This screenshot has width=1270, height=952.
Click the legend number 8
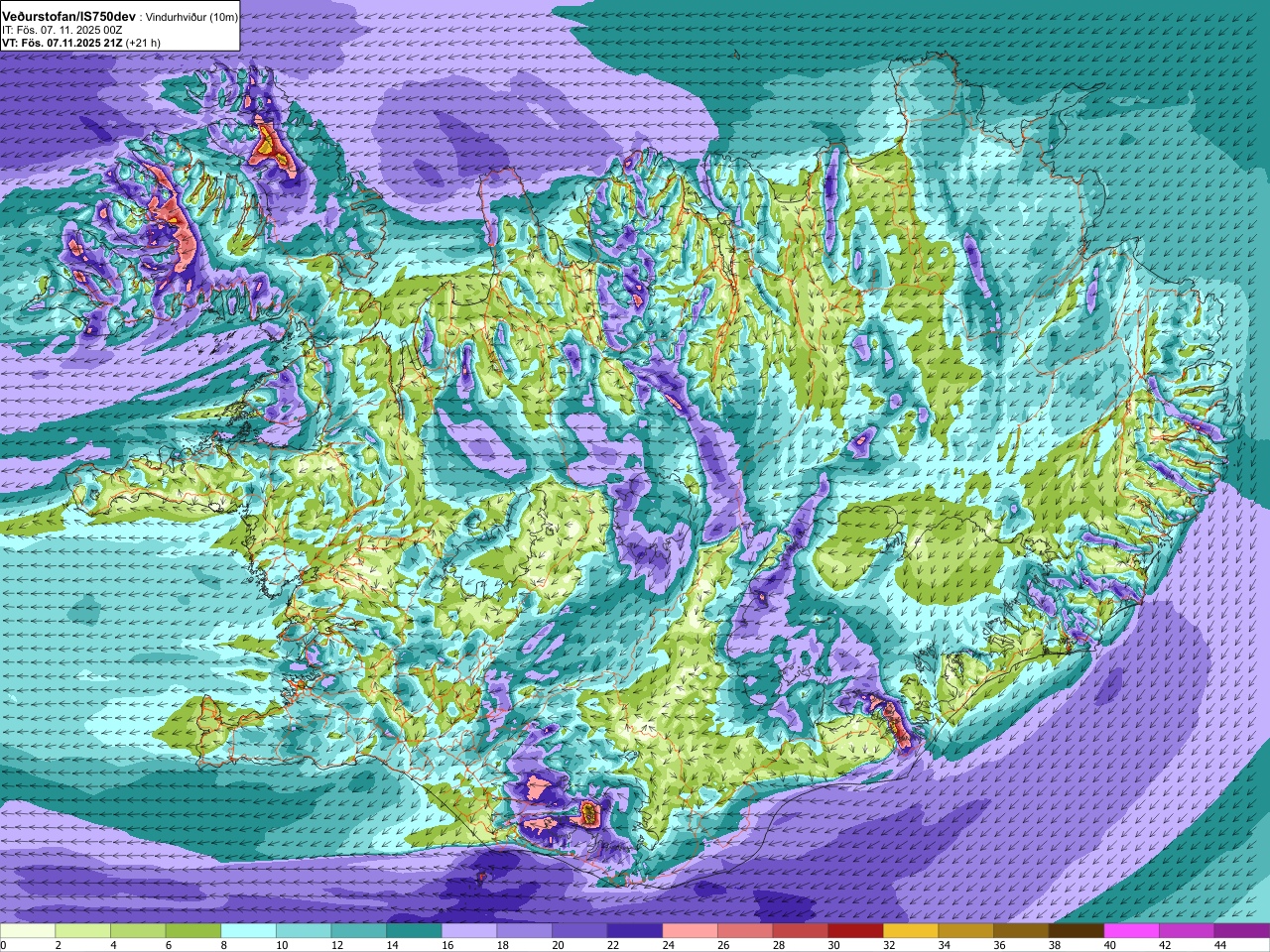tap(224, 946)
